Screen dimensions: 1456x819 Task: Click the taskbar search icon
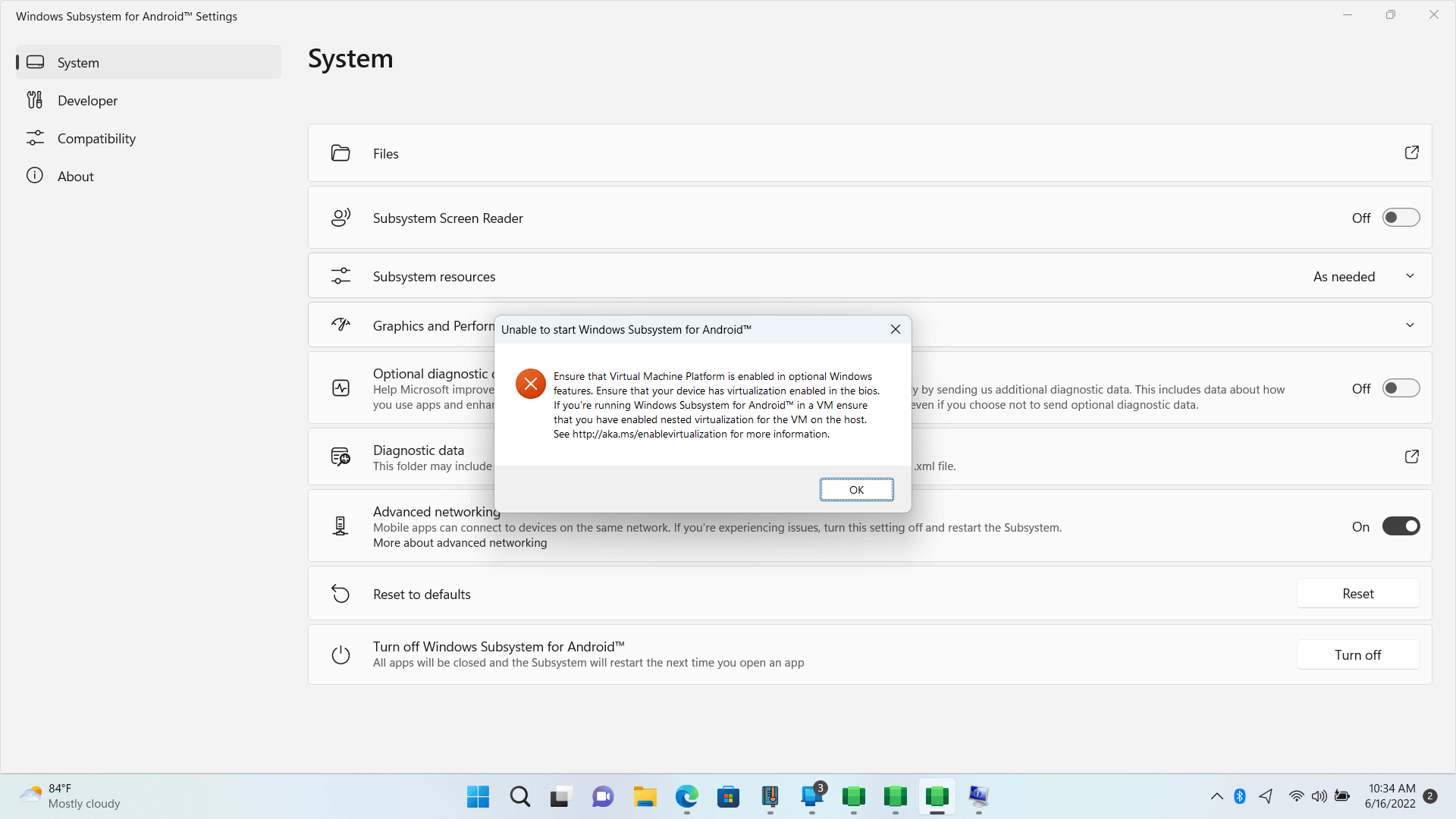point(522,796)
